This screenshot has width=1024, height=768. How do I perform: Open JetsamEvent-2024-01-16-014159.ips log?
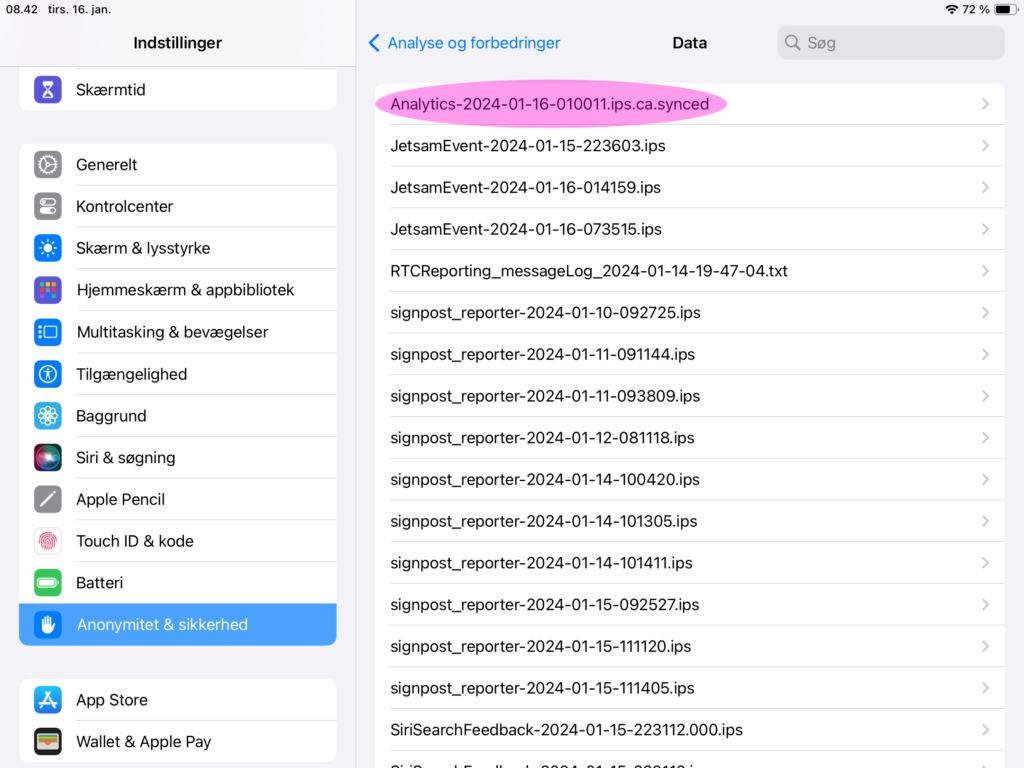(690, 187)
